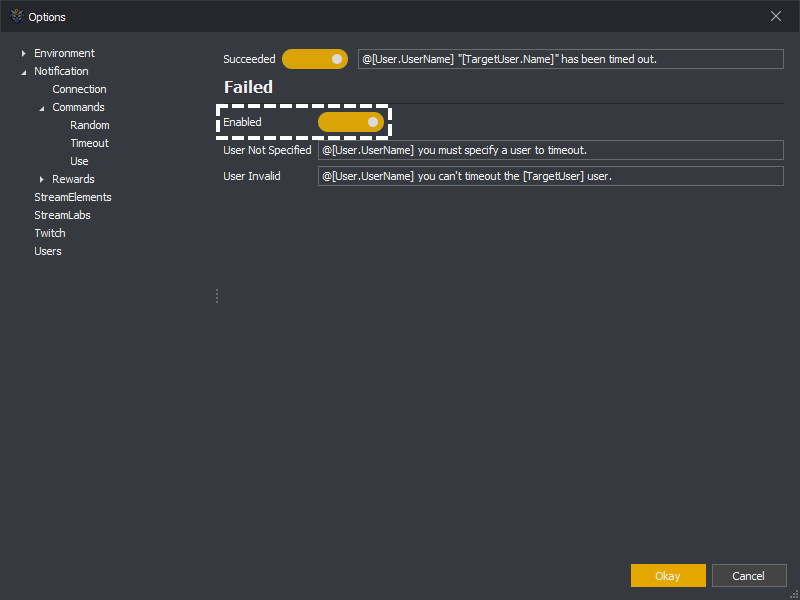Viewport: 800px width, 600px height.
Task: Open the Use command settings
Action: [79, 161]
